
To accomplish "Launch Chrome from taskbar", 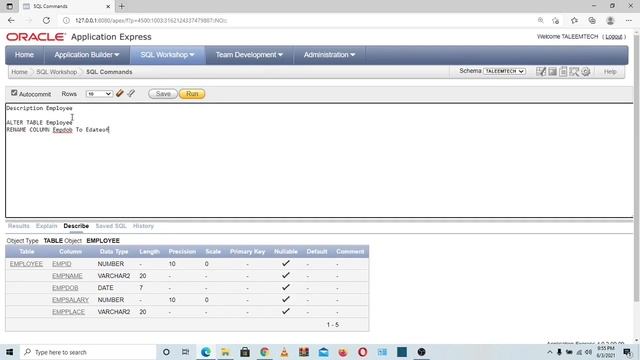I will 264,352.
